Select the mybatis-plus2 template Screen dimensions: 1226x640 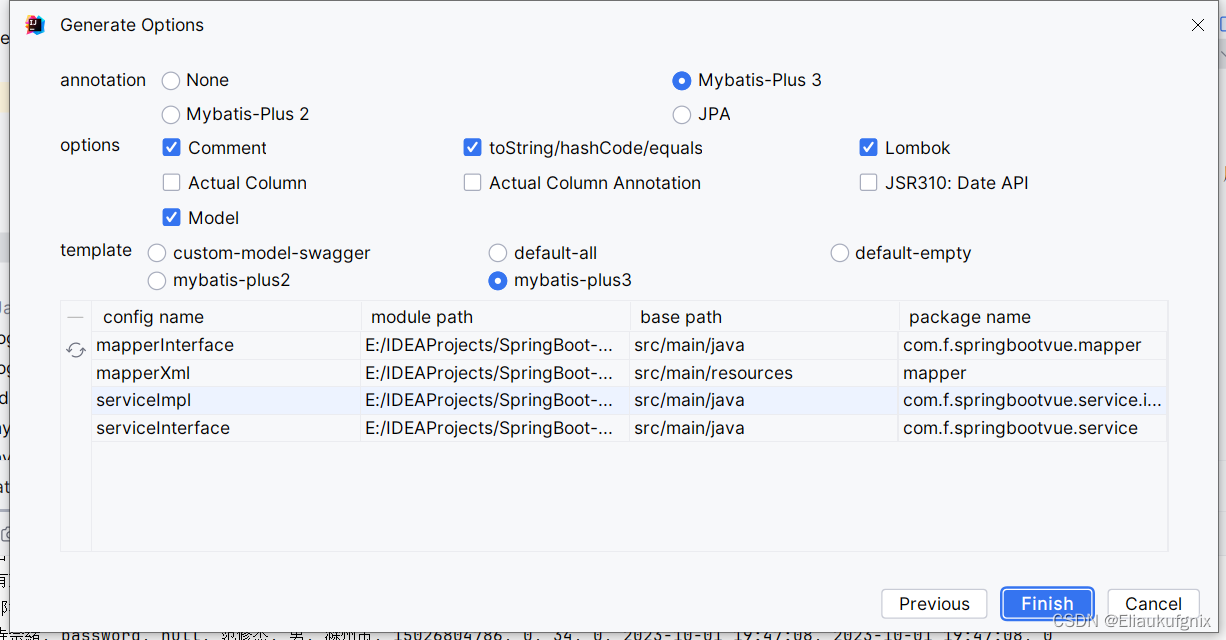157,280
